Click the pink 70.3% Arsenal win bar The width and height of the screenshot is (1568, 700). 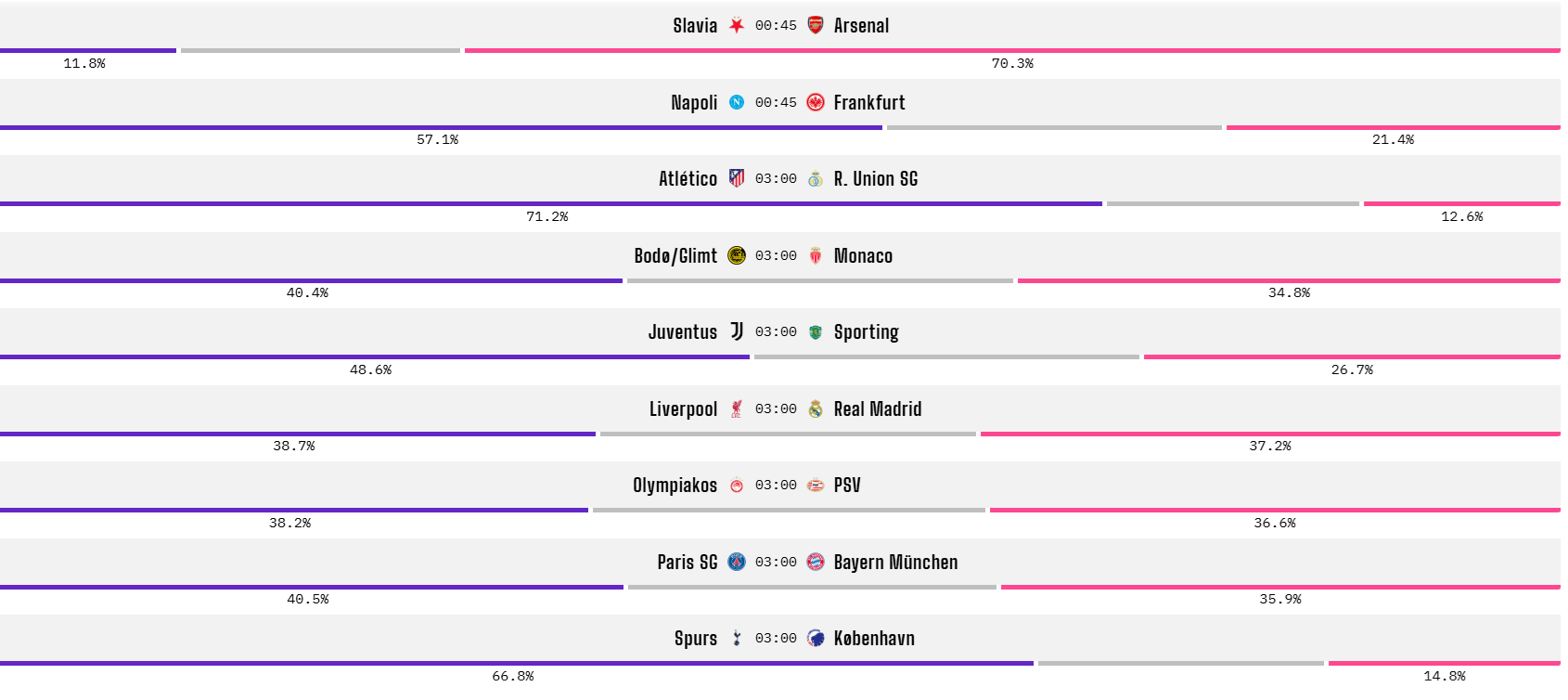click(1011, 50)
